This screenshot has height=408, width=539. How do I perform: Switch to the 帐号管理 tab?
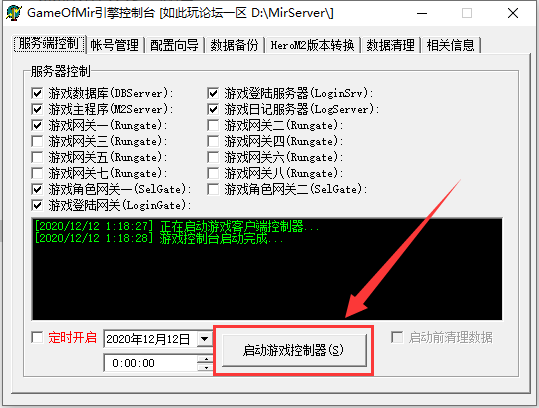pos(114,45)
